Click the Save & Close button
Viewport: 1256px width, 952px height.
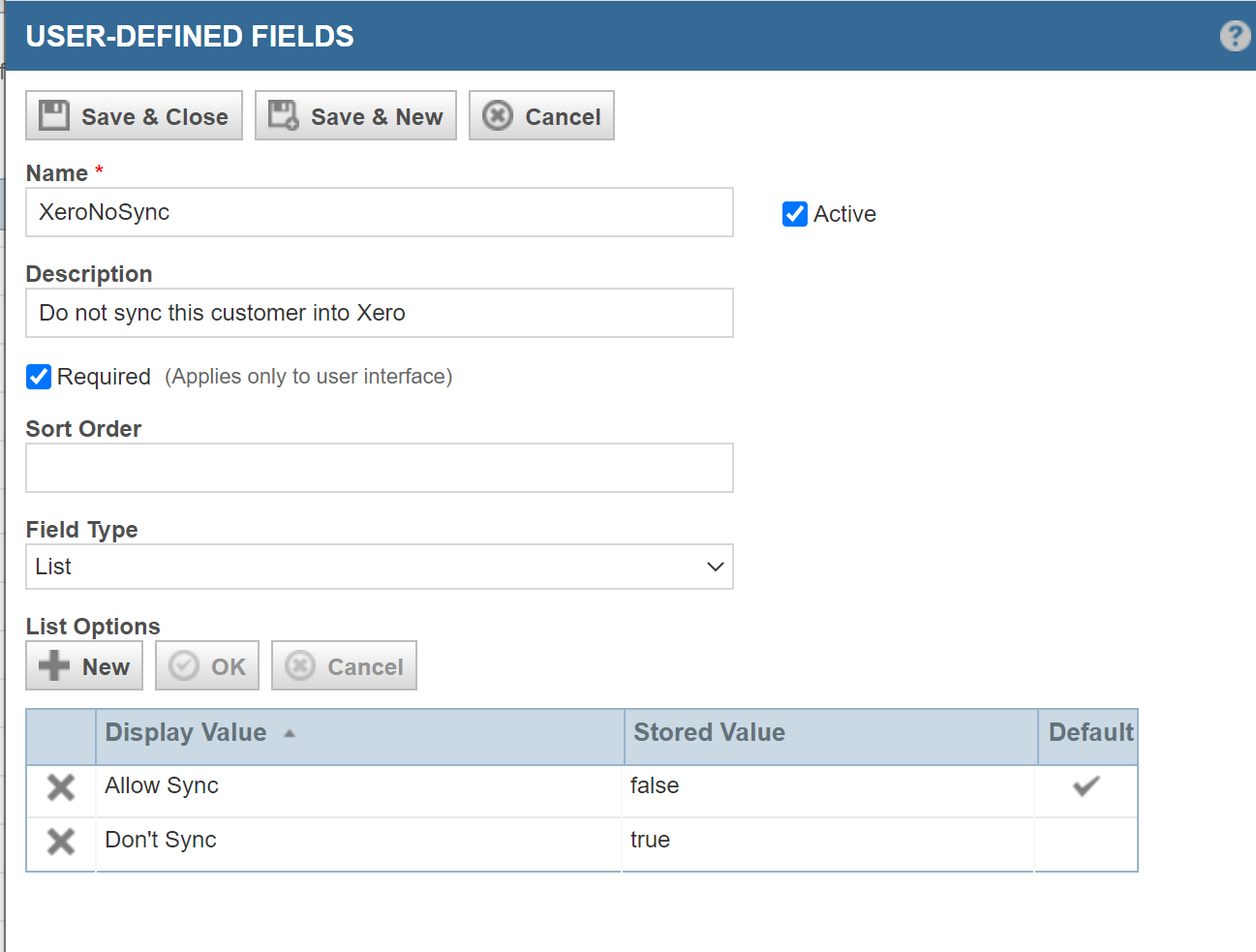[x=135, y=116]
